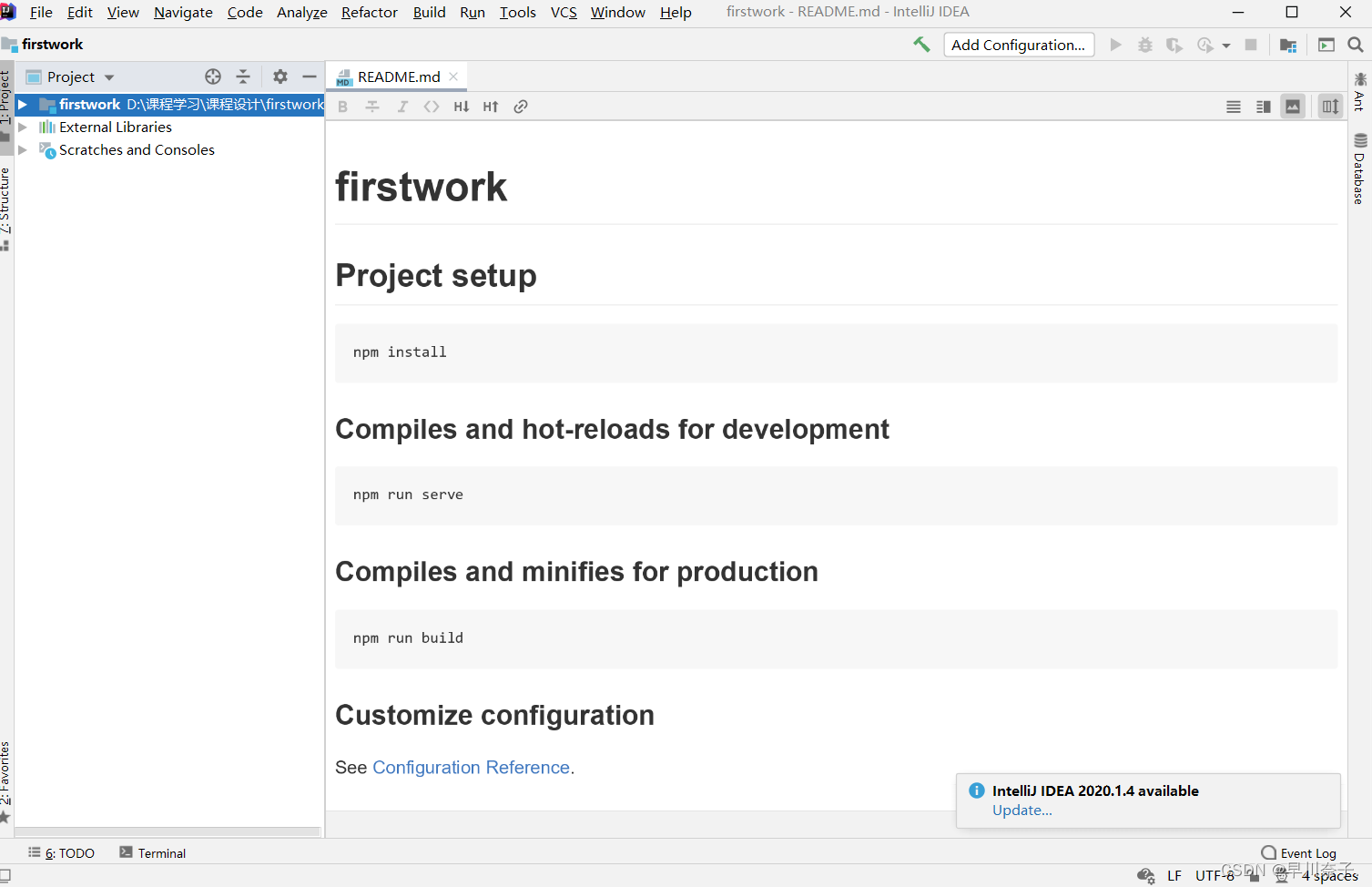The height and width of the screenshot is (887, 1372).
Task: Switch to editor-only view mode
Action: 1234,107
